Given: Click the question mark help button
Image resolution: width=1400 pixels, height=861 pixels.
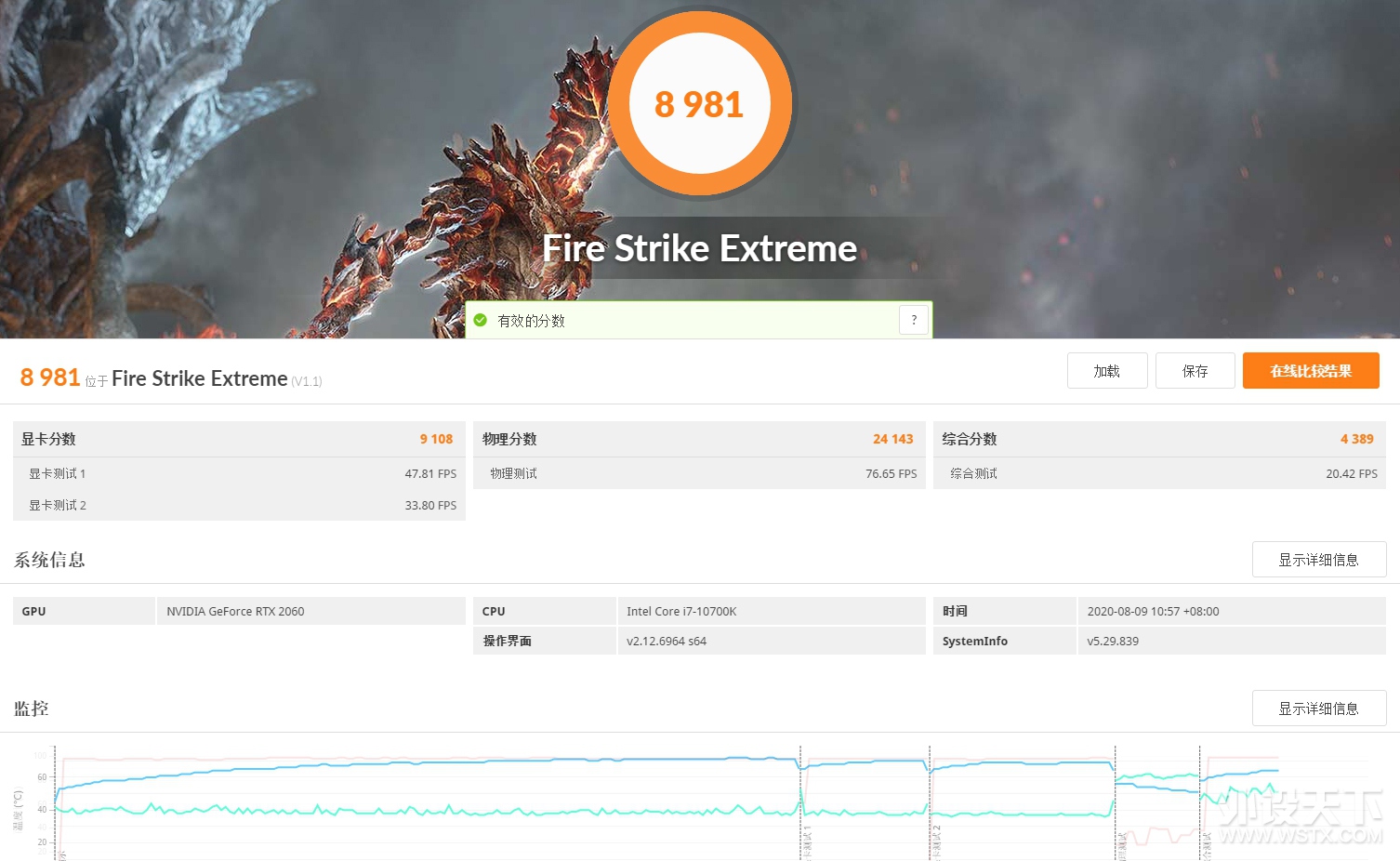Looking at the screenshot, I should 914,320.
